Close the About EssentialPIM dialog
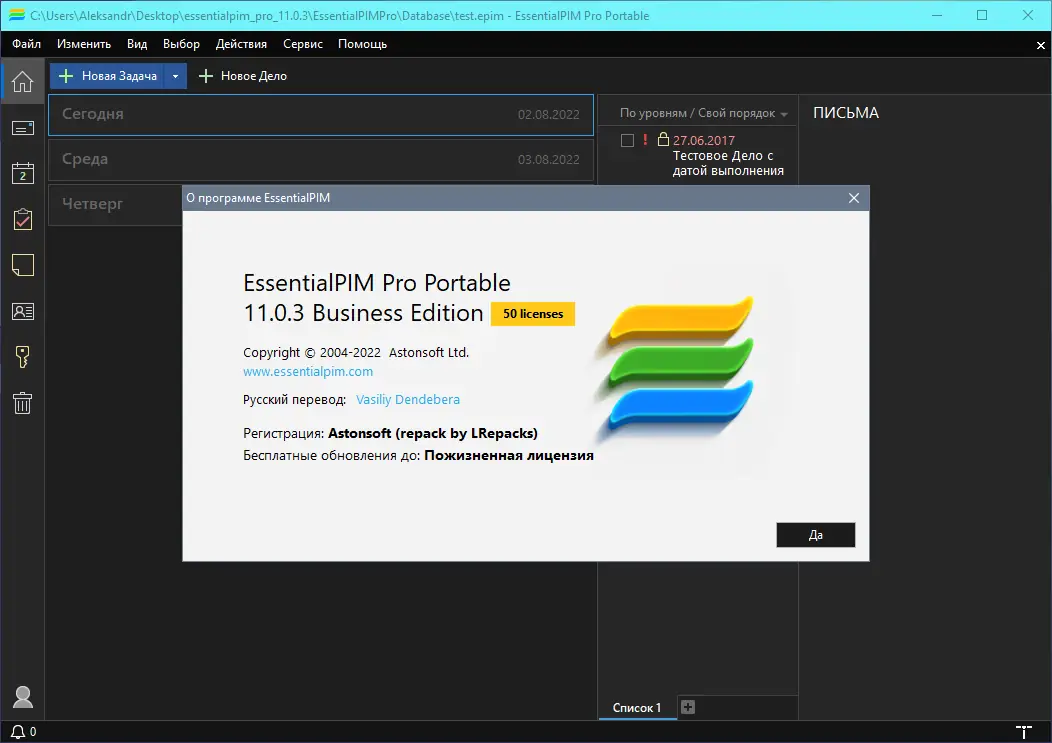The height and width of the screenshot is (743, 1052). coord(853,198)
